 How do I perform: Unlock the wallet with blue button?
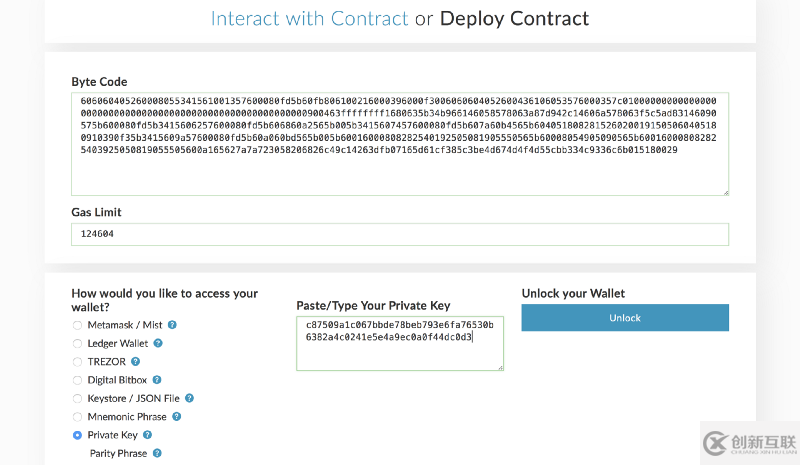point(625,317)
